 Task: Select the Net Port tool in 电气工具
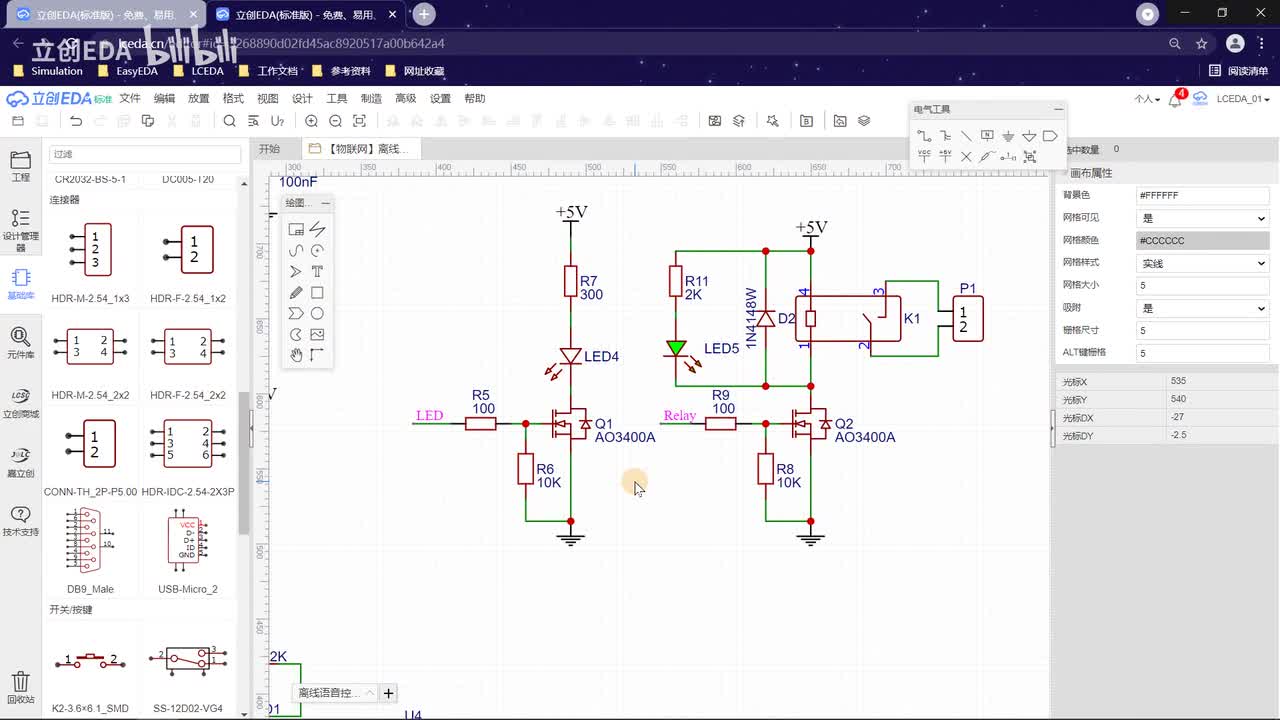coord(1050,136)
